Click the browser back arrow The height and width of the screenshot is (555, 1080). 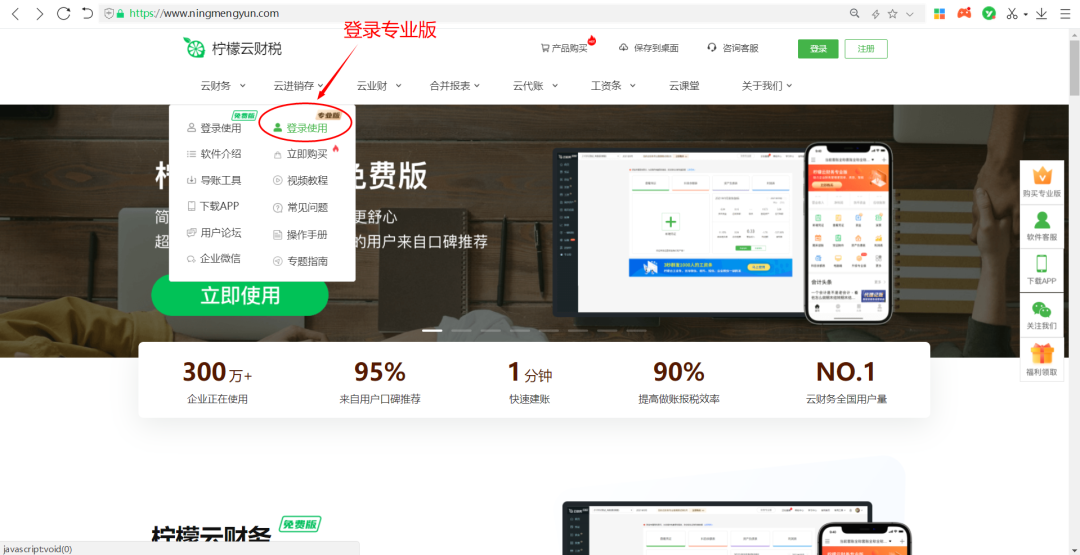click(16, 13)
